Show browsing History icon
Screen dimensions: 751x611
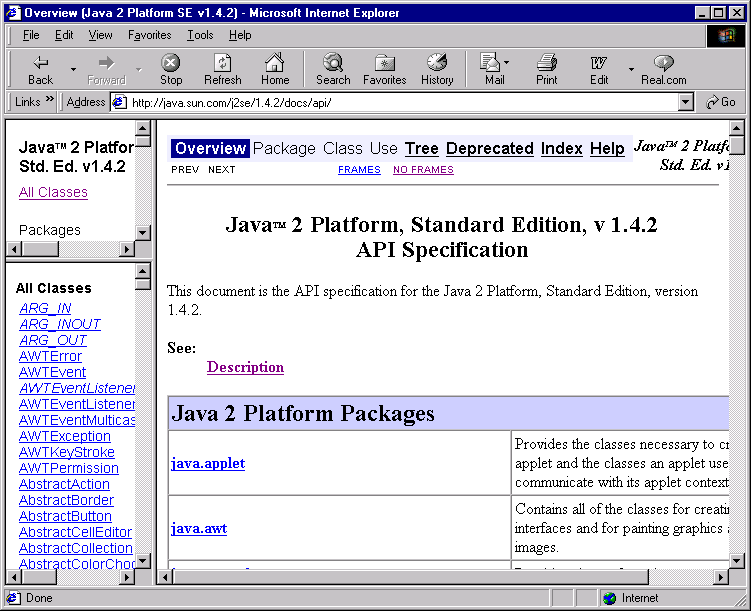437,63
